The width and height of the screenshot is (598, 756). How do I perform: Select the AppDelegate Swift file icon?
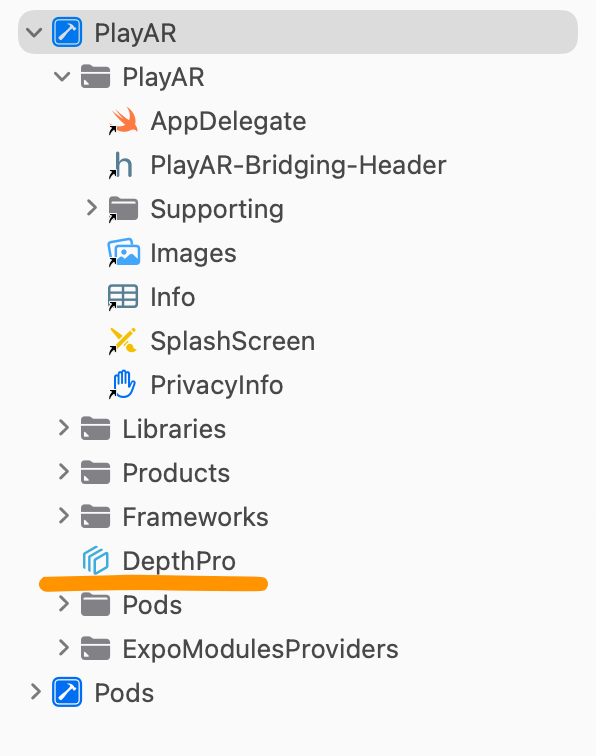click(x=123, y=121)
